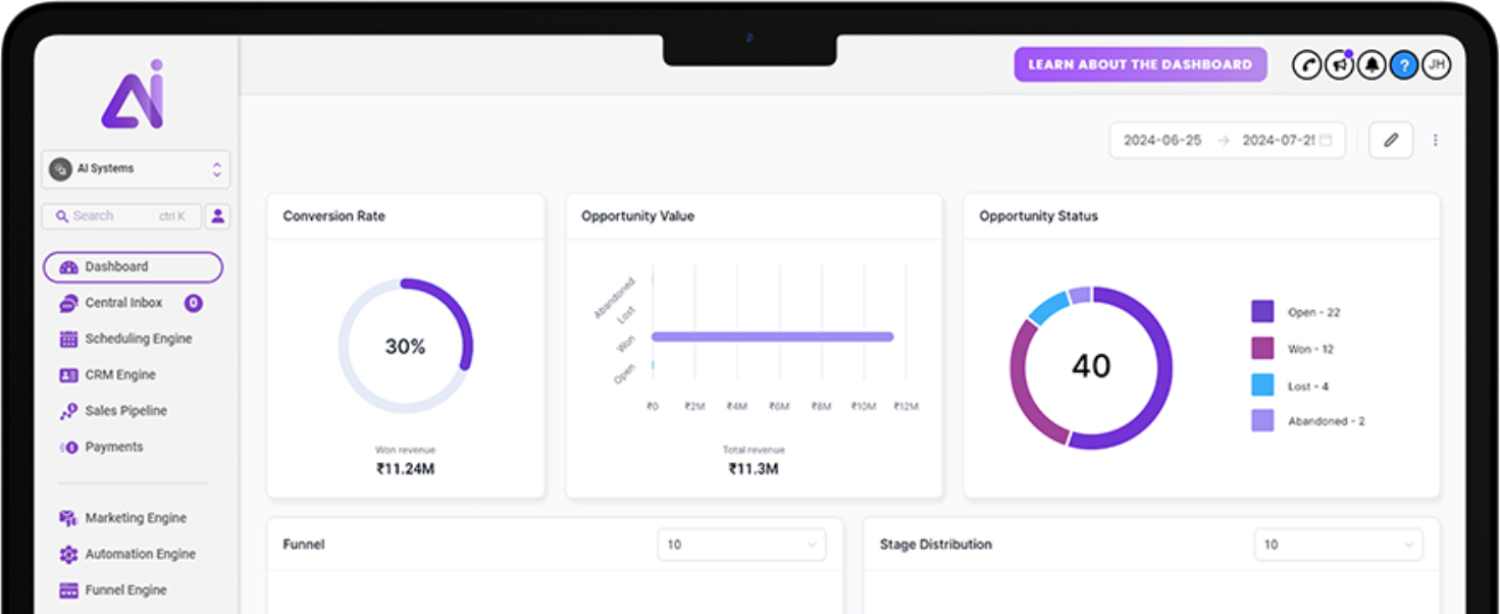Open the Stage Distribution dropdown
Image resolution: width=1500 pixels, height=614 pixels.
pos(1338,545)
